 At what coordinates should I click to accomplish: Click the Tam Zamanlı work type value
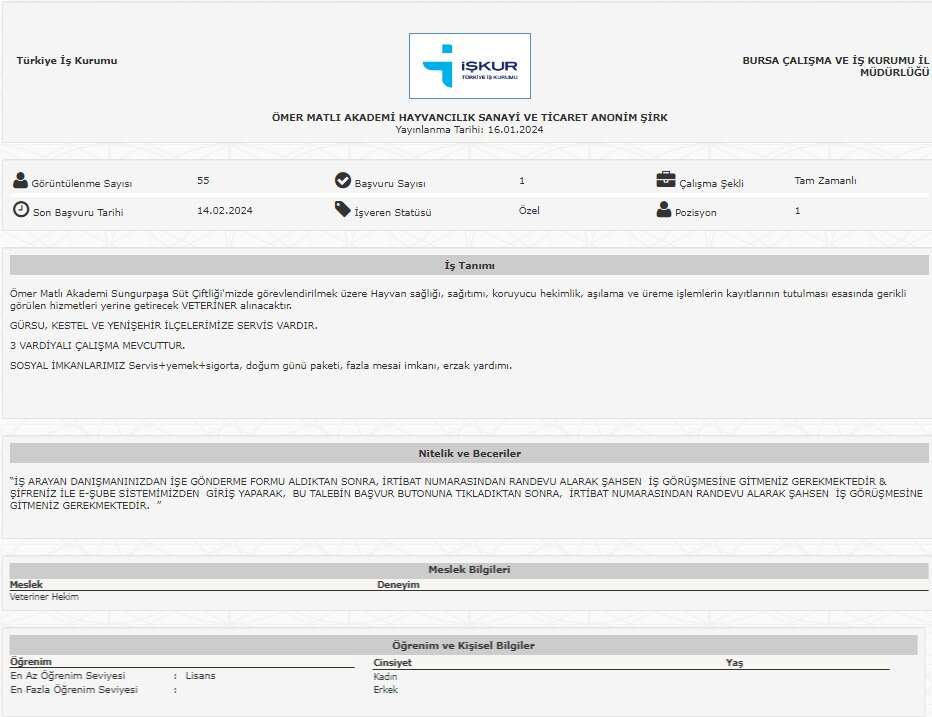point(825,181)
